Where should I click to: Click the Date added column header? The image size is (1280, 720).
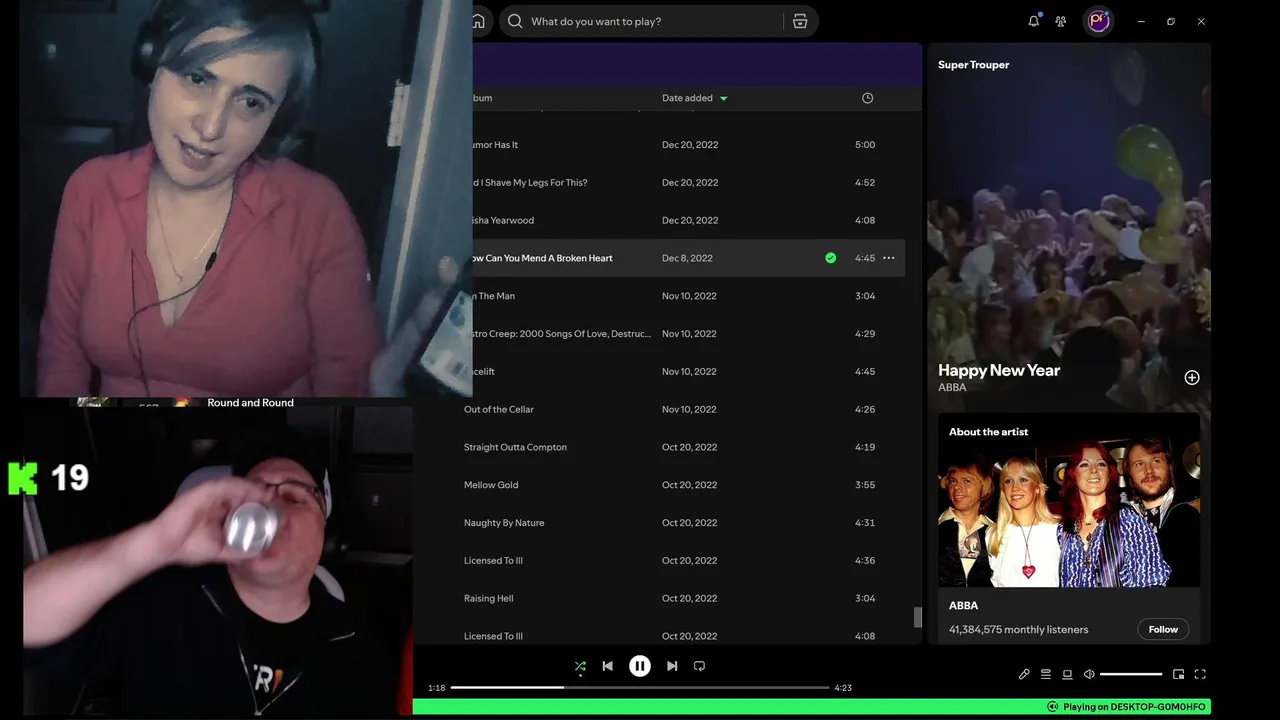(687, 98)
